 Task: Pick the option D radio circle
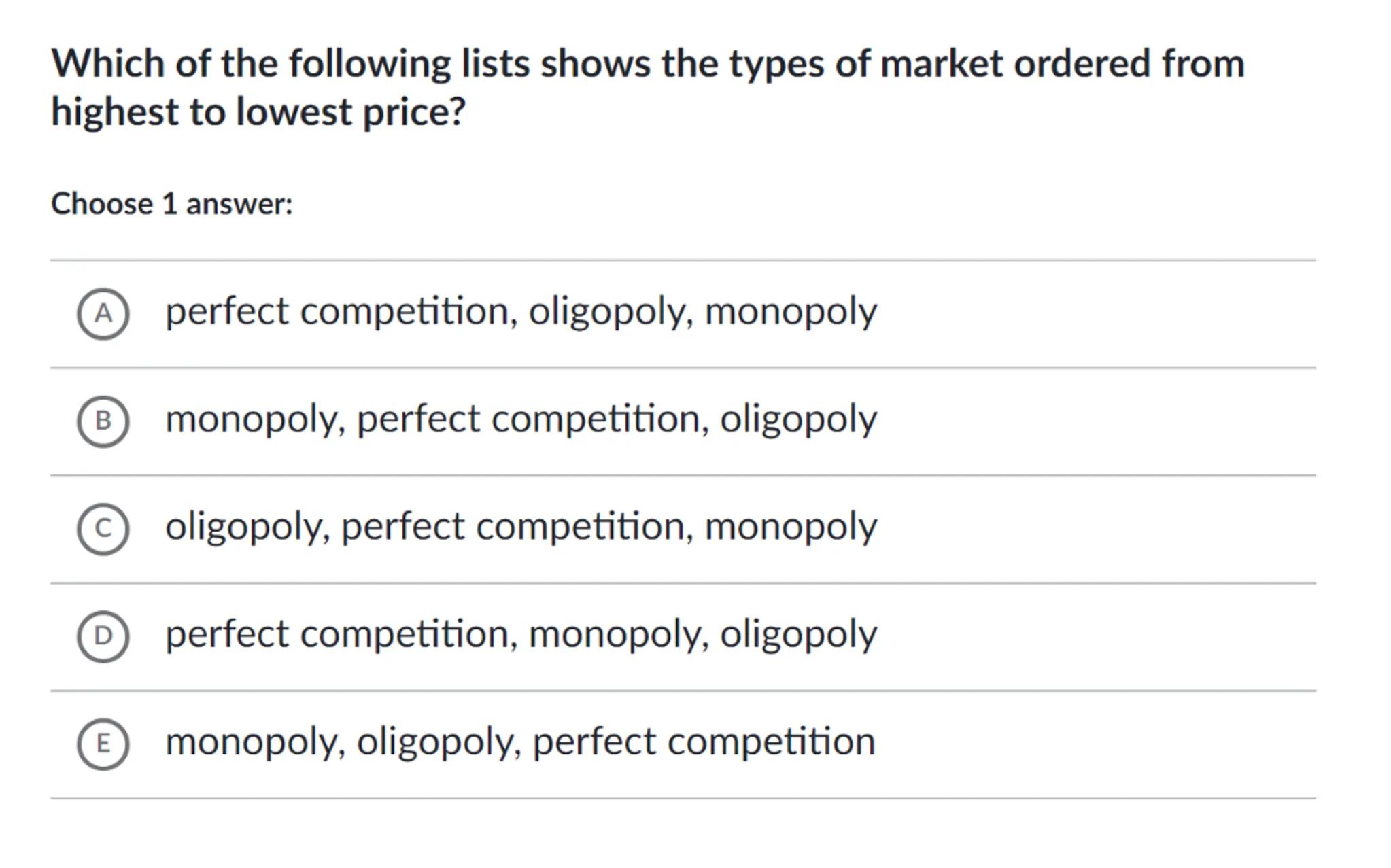tap(103, 636)
